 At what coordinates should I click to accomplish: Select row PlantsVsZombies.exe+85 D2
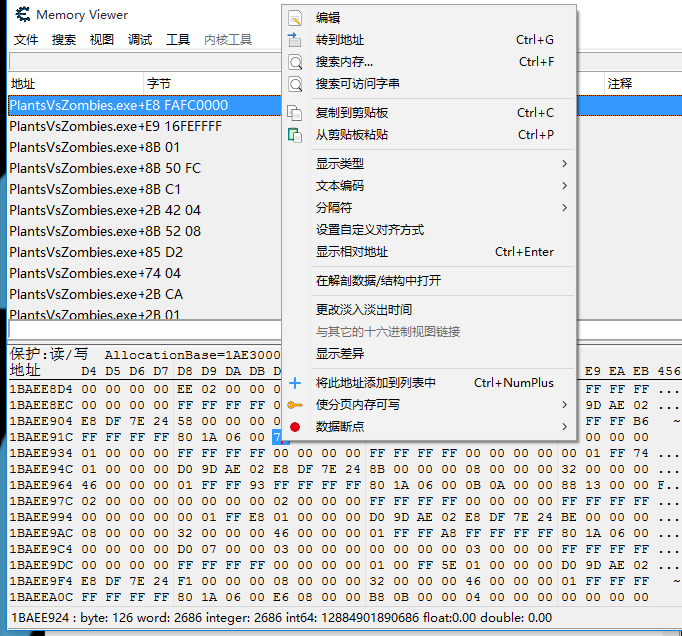click(144, 252)
